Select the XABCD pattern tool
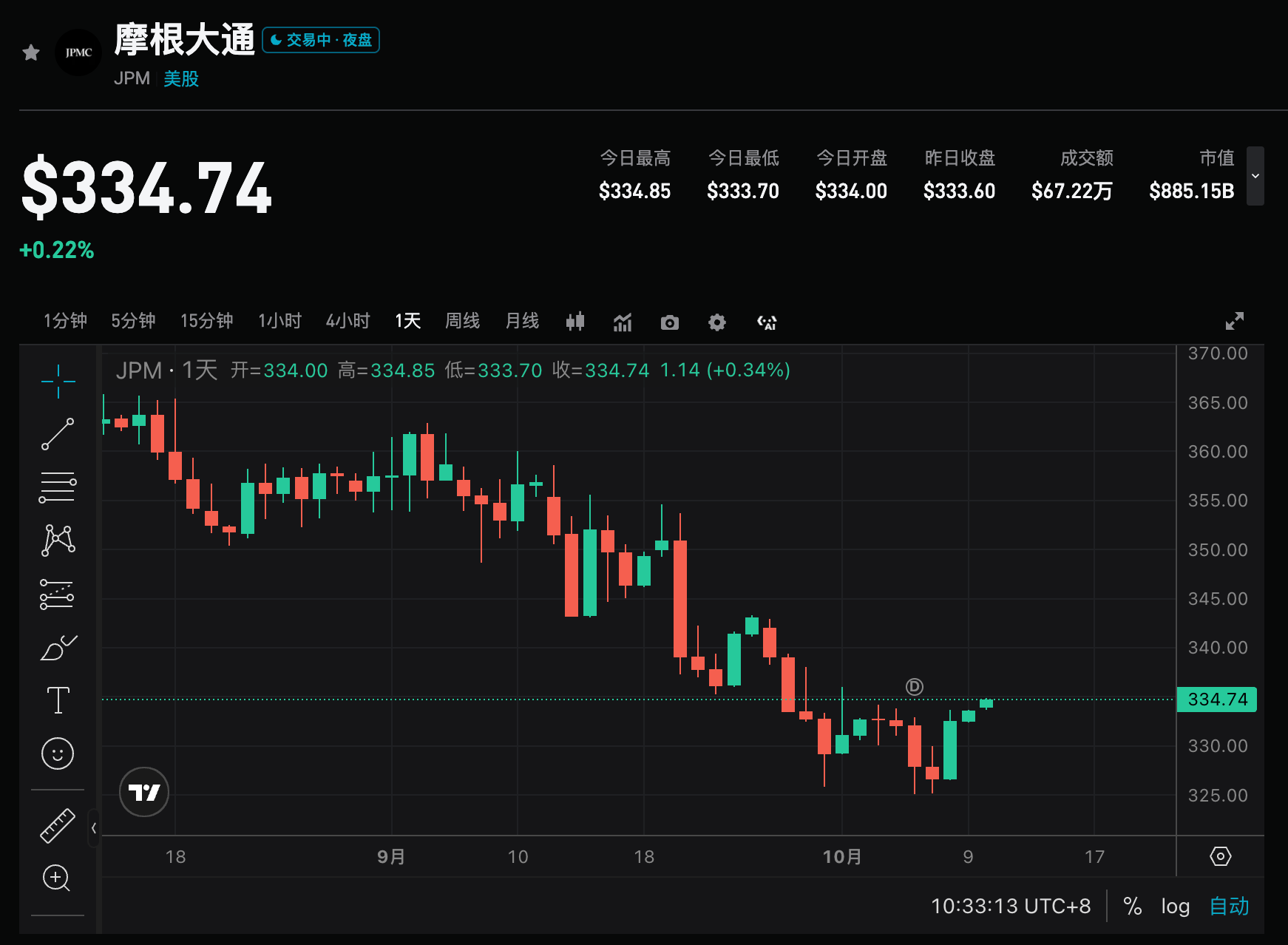The height and width of the screenshot is (945, 1288). pos(58,541)
